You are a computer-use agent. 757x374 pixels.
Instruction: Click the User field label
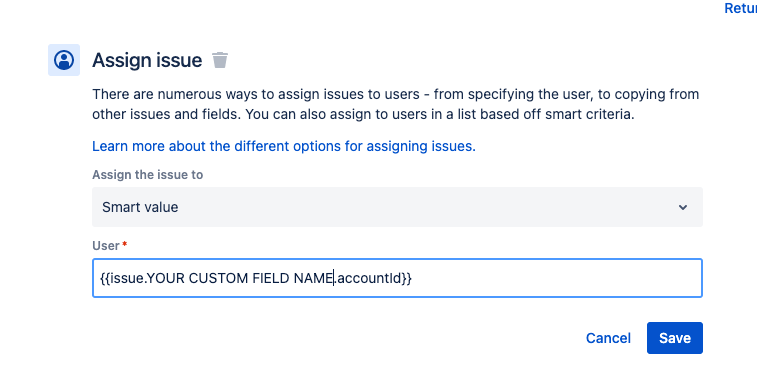click(x=106, y=246)
